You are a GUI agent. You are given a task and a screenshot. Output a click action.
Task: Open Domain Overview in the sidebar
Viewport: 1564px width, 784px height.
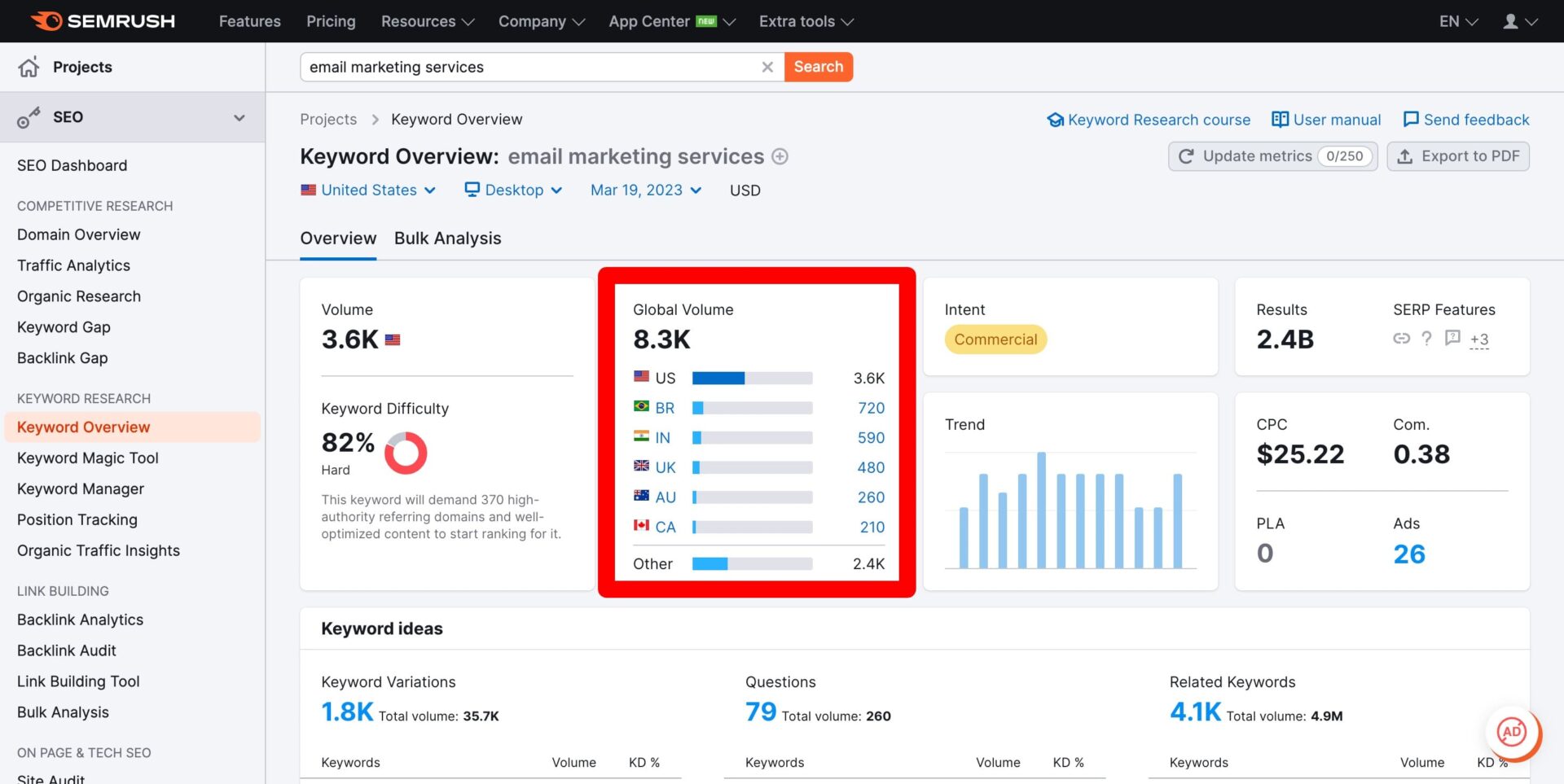click(x=79, y=234)
